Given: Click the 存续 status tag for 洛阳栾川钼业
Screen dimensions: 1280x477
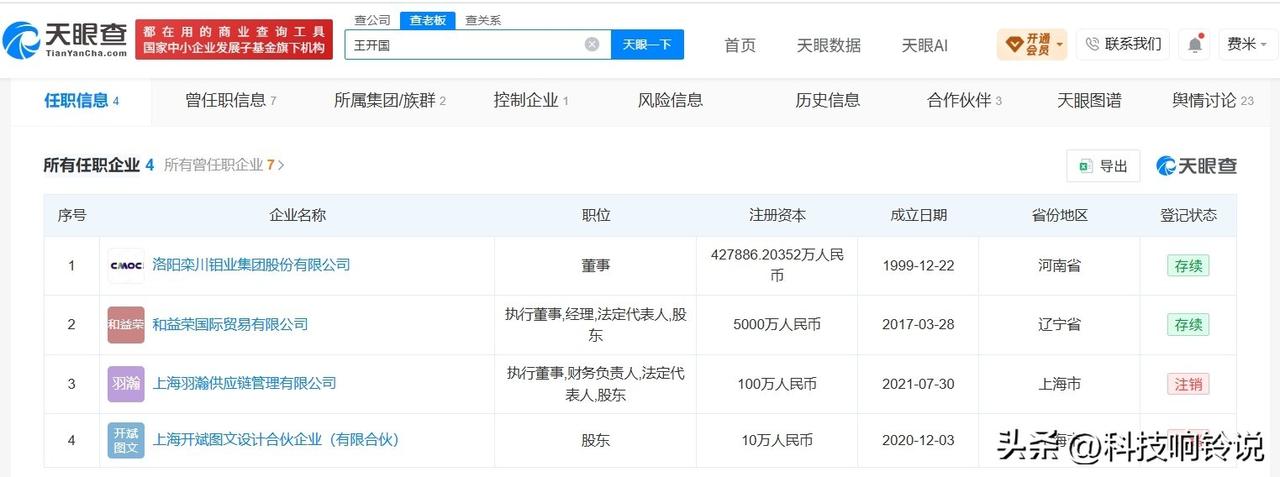Looking at the screenshot, I should coord(1188,266).
